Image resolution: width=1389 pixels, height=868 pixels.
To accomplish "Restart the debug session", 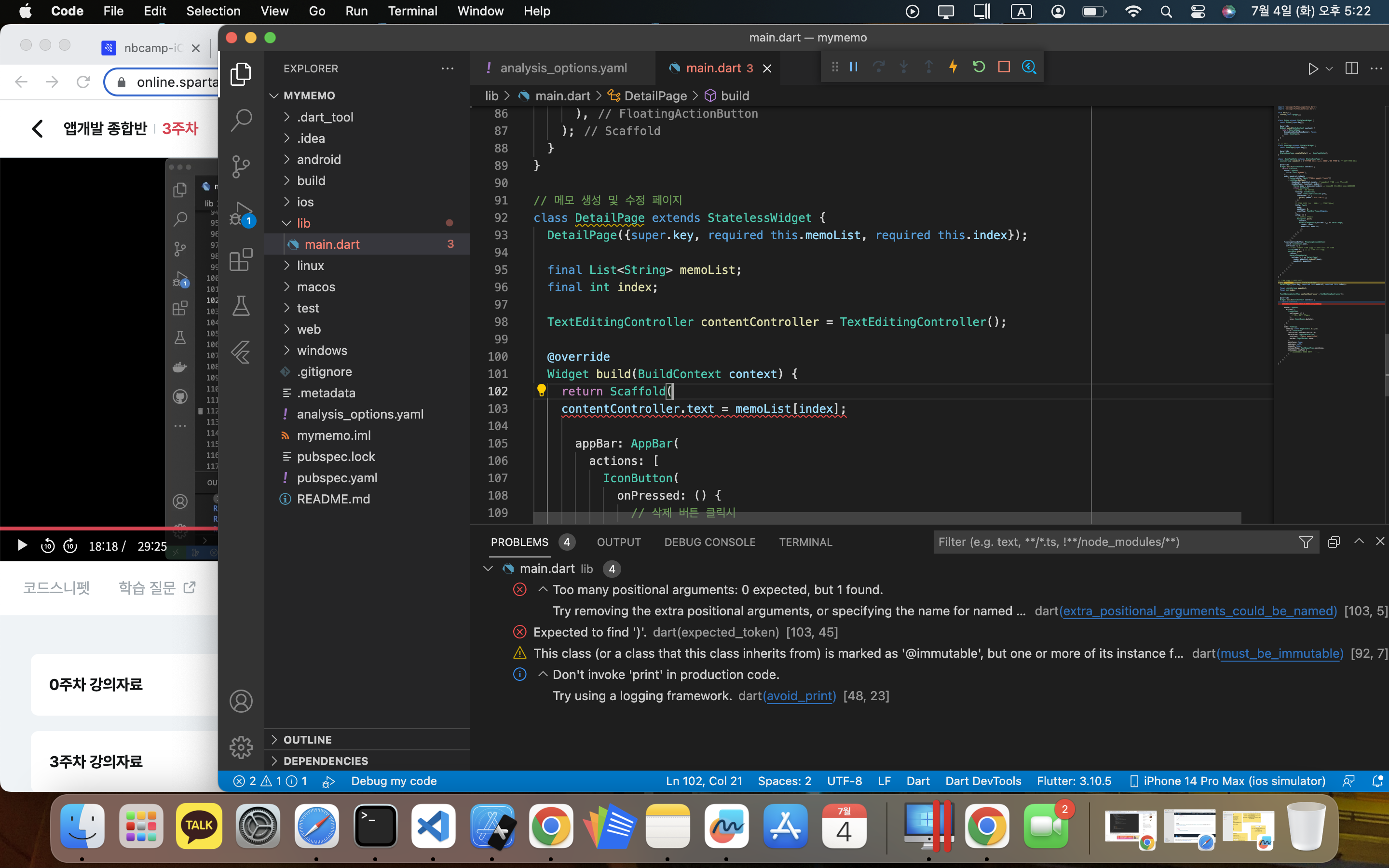I will pyautogui.click(x=979, y=67).
